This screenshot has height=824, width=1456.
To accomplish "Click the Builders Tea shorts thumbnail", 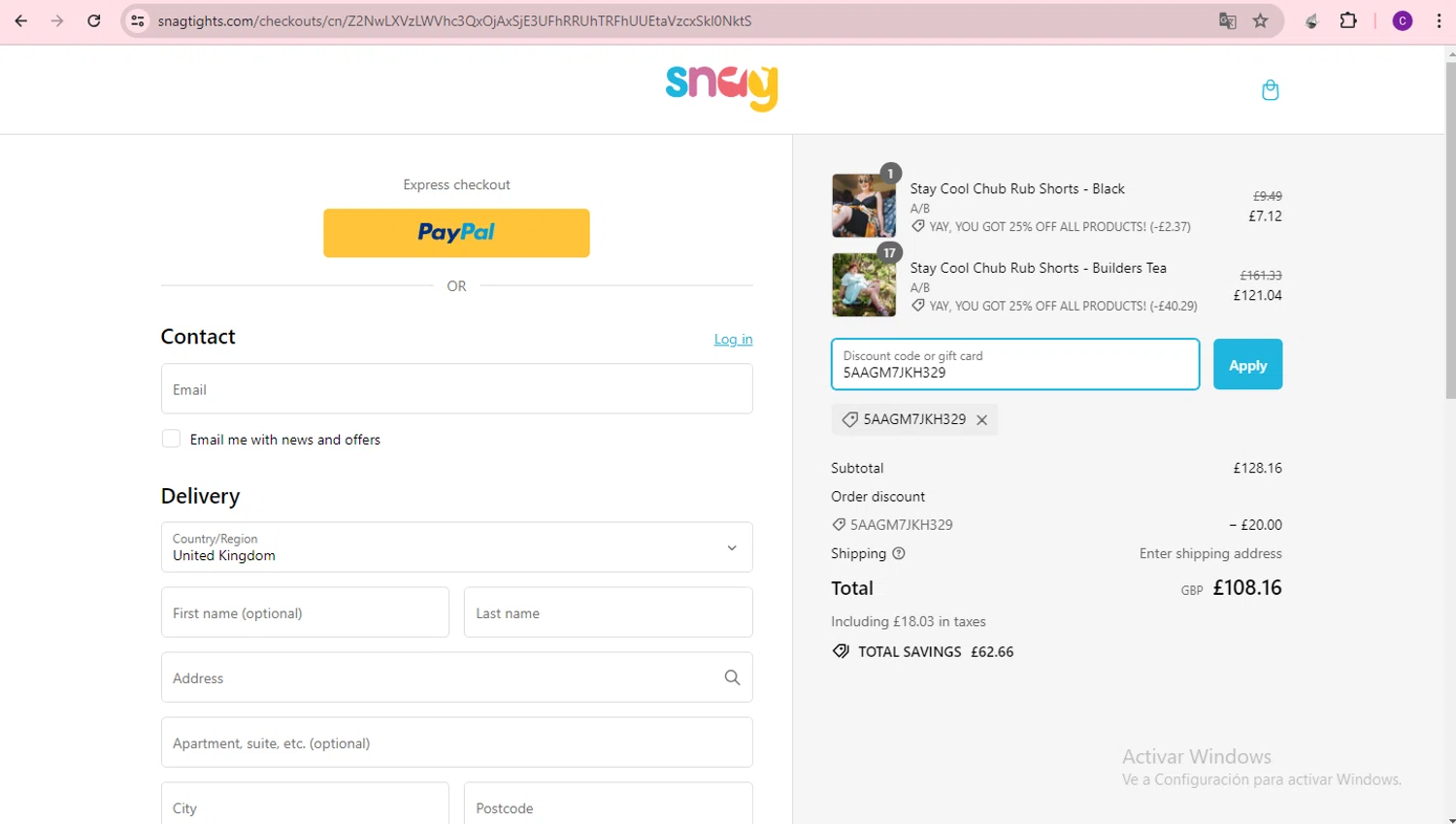I will coord(864,285).
